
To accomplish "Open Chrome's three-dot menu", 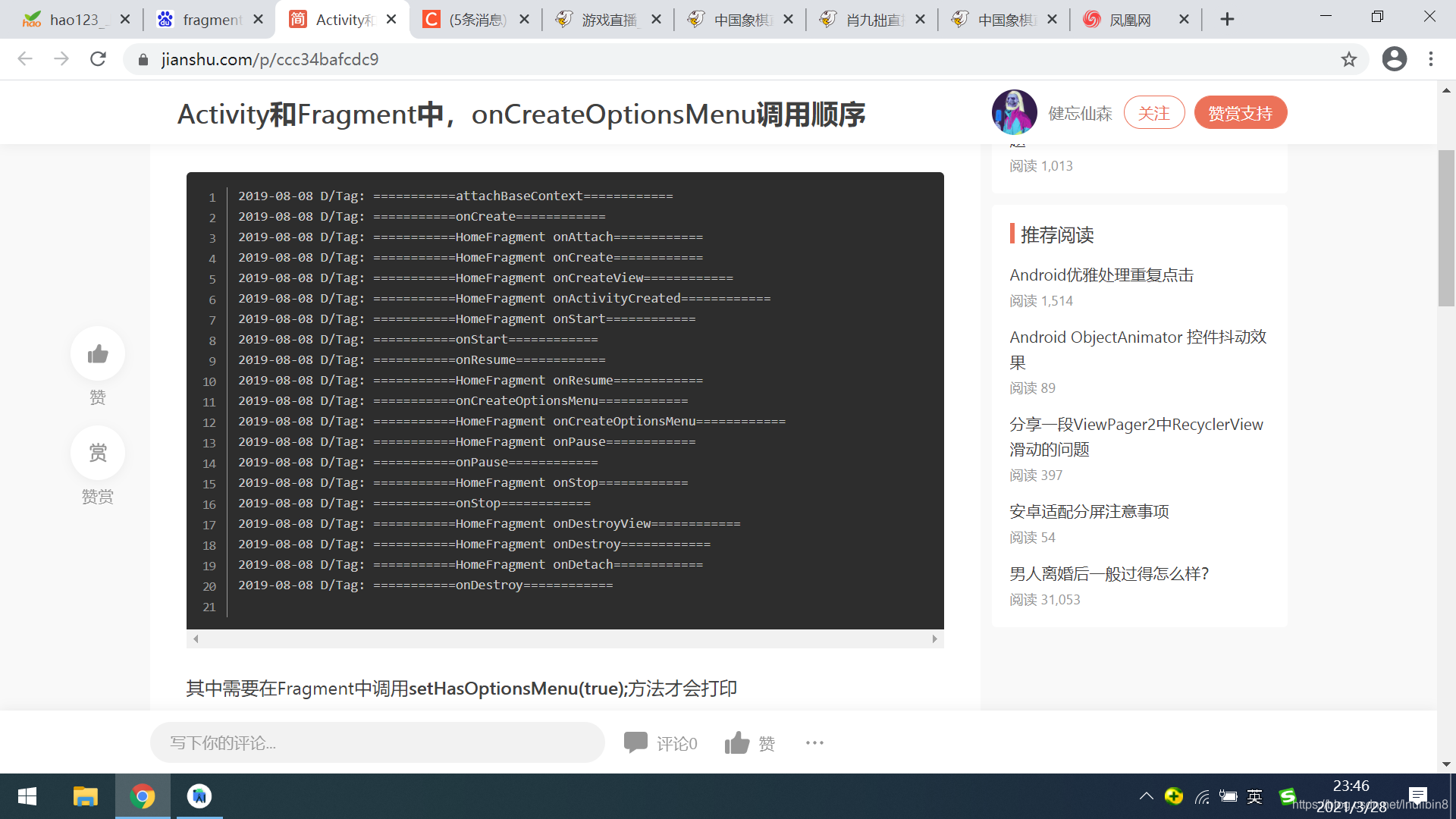I will coord(1432,59).
